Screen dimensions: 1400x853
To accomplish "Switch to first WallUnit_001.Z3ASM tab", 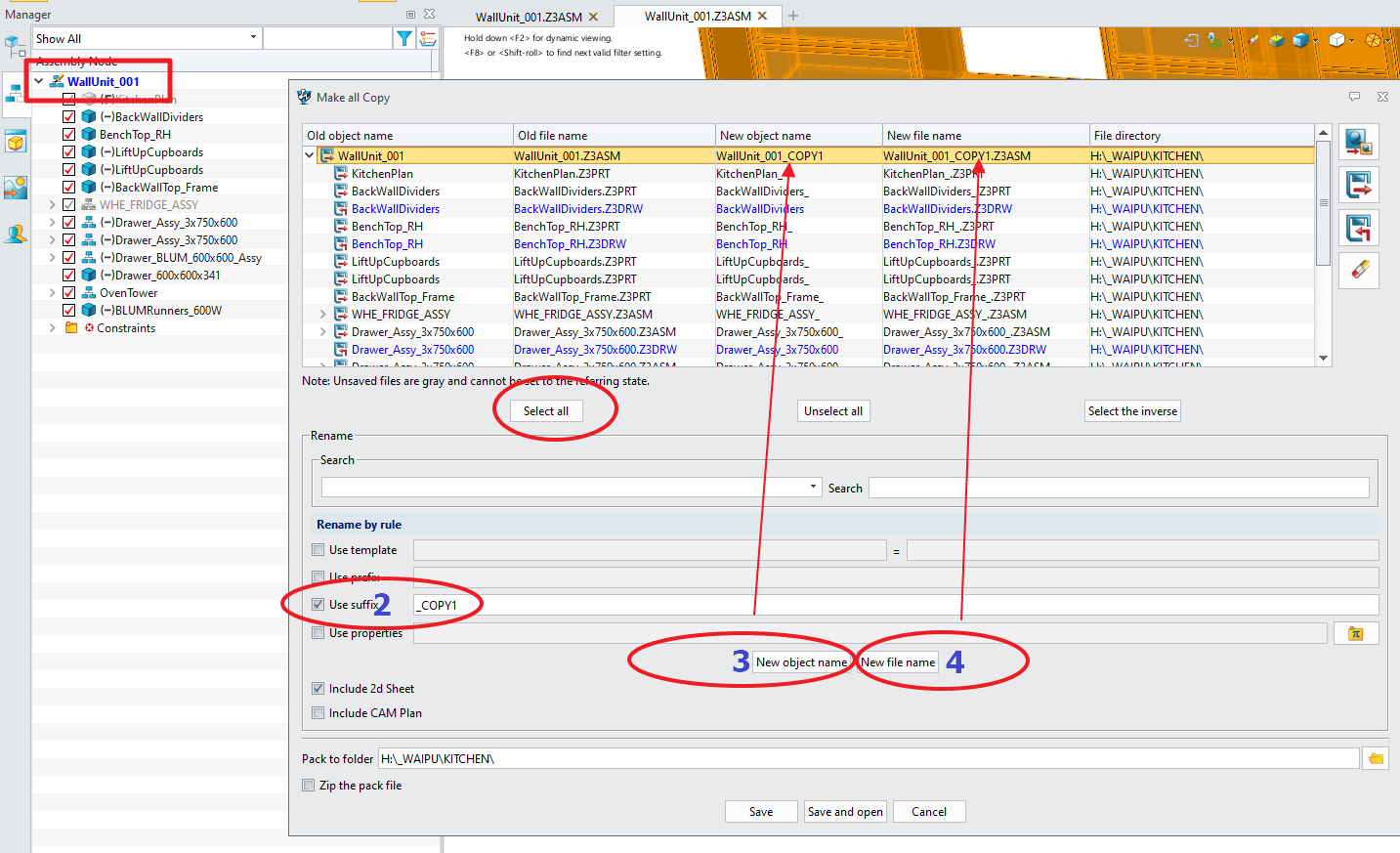I will [x=529, y=17].
